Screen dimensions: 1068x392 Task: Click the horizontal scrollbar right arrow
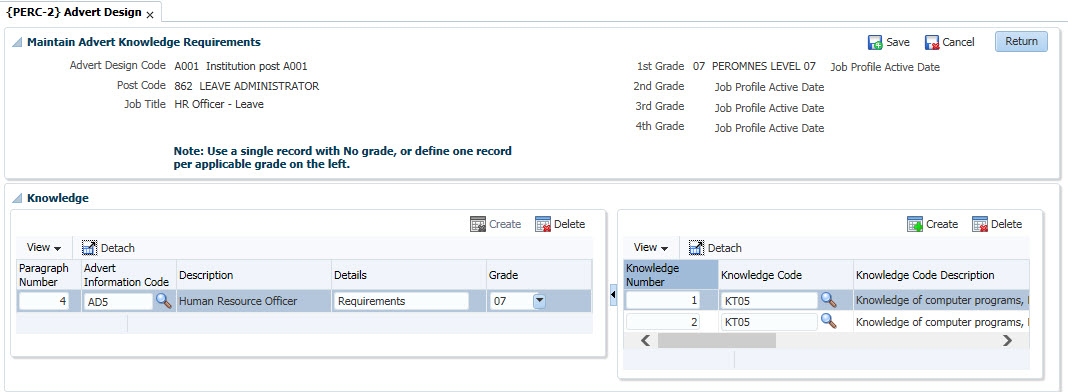pos(1007,341)
